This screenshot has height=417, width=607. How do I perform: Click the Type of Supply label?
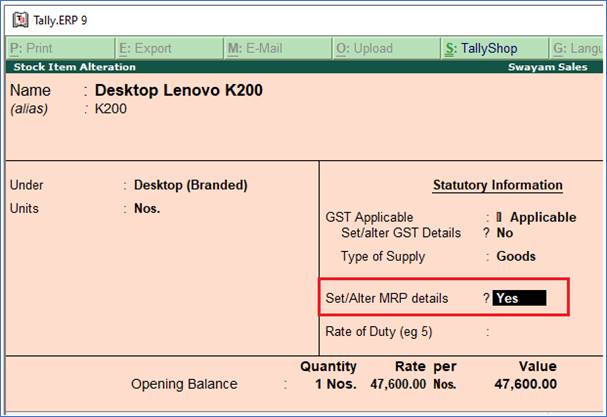click(x=383, y=256)
